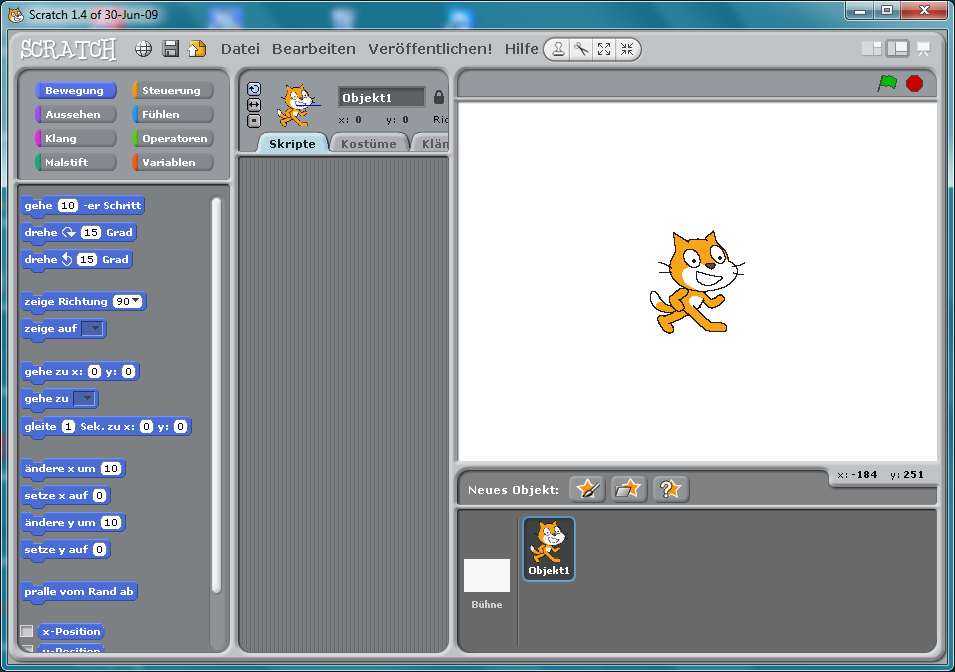Click the share project folder icon

tap(197, 49)
